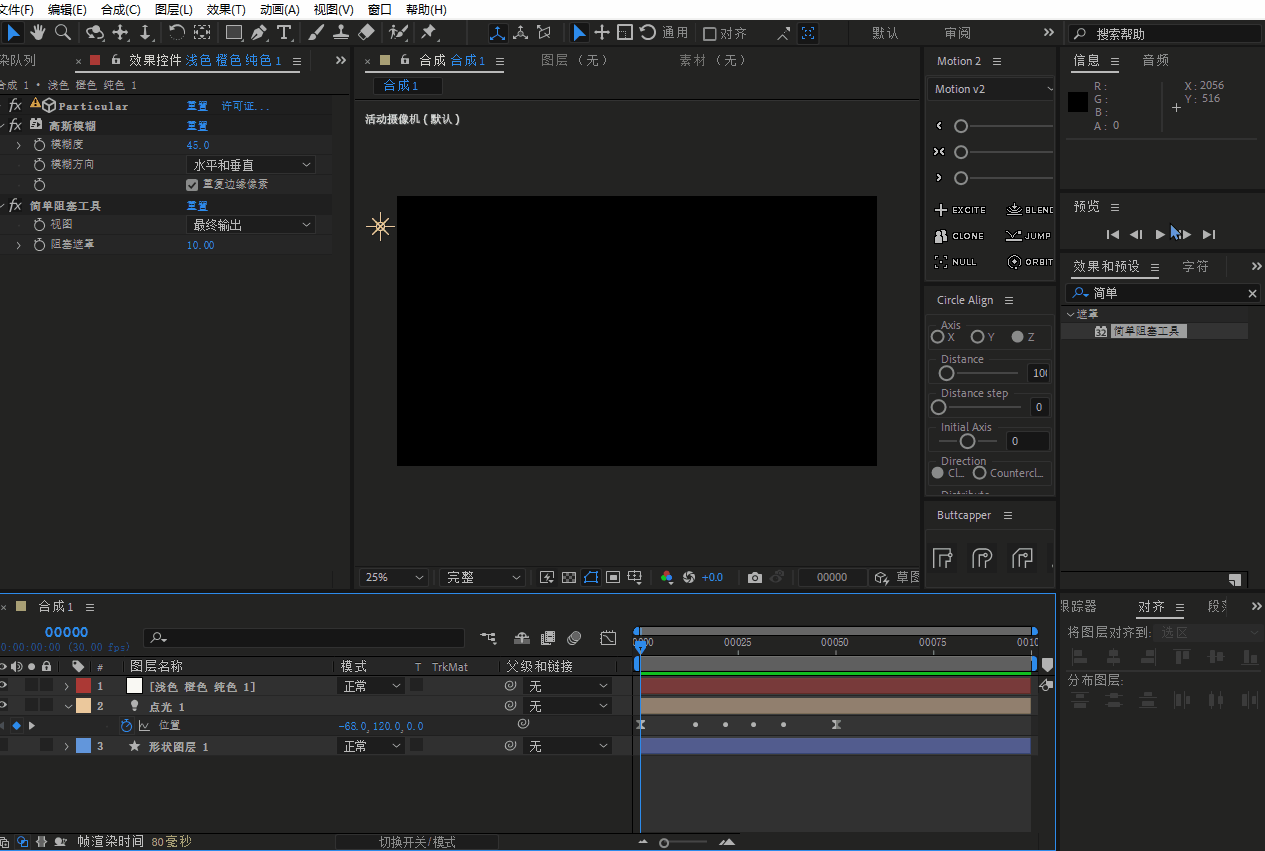The height and width of the screenshot is (851, 1265).
Task: Select the Brush tool
Action: click(316, 33)
